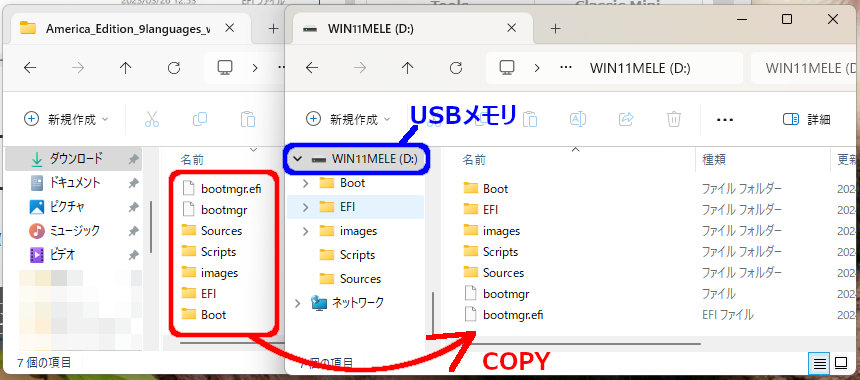Open 新規作成 dropdown in WIN11MELE window
The height and width of the screenshot is (380, 860).
[x=348, y=119]
